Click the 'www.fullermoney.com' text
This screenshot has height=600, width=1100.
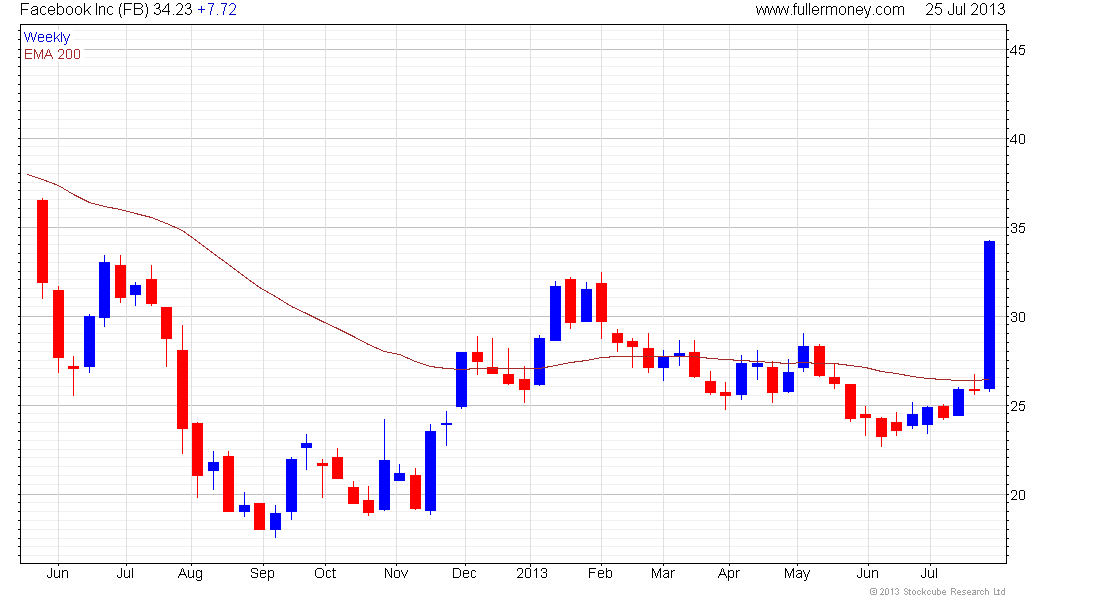830,10
